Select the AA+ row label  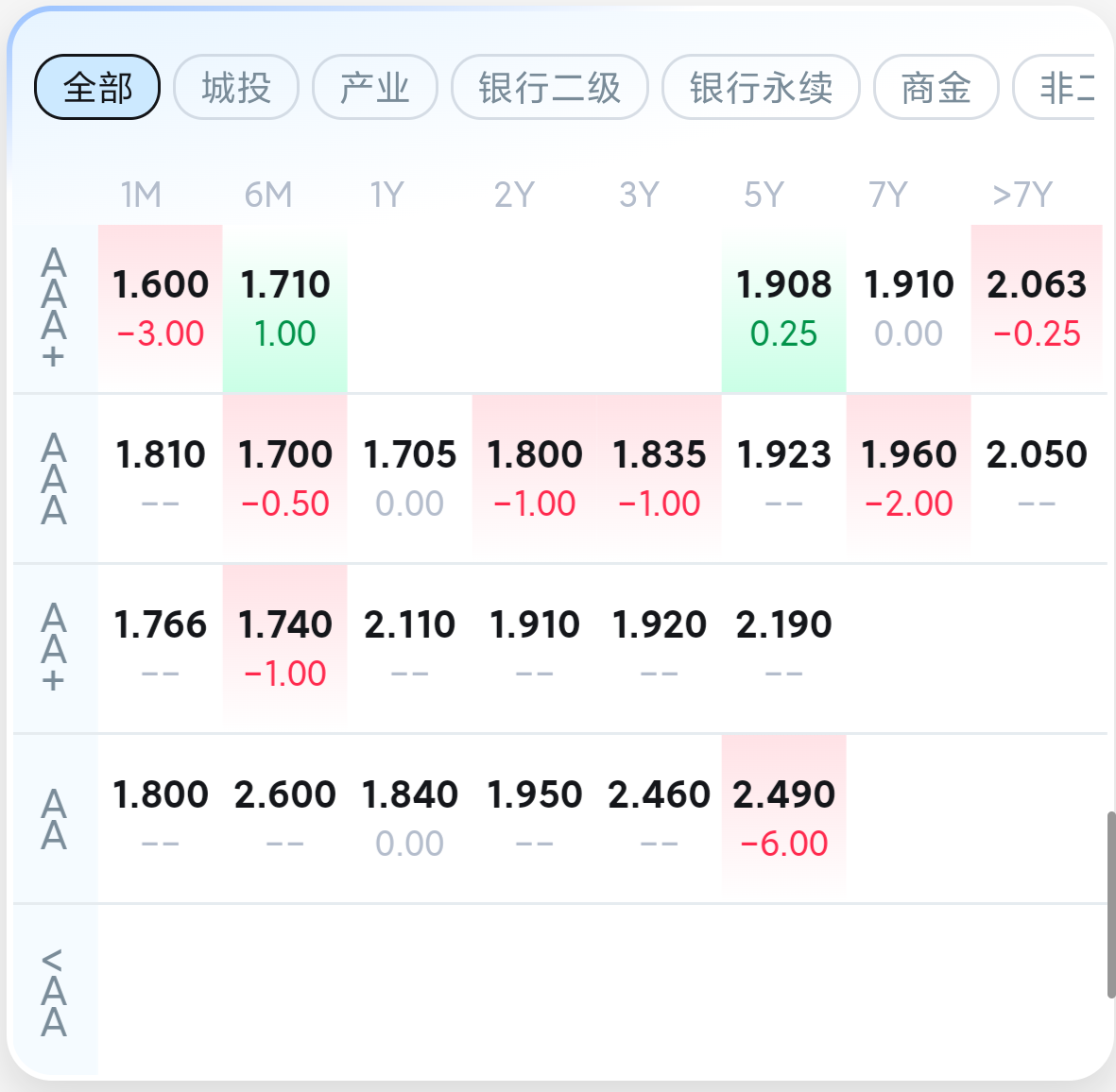pyautogui.click(x=54, y=648)
